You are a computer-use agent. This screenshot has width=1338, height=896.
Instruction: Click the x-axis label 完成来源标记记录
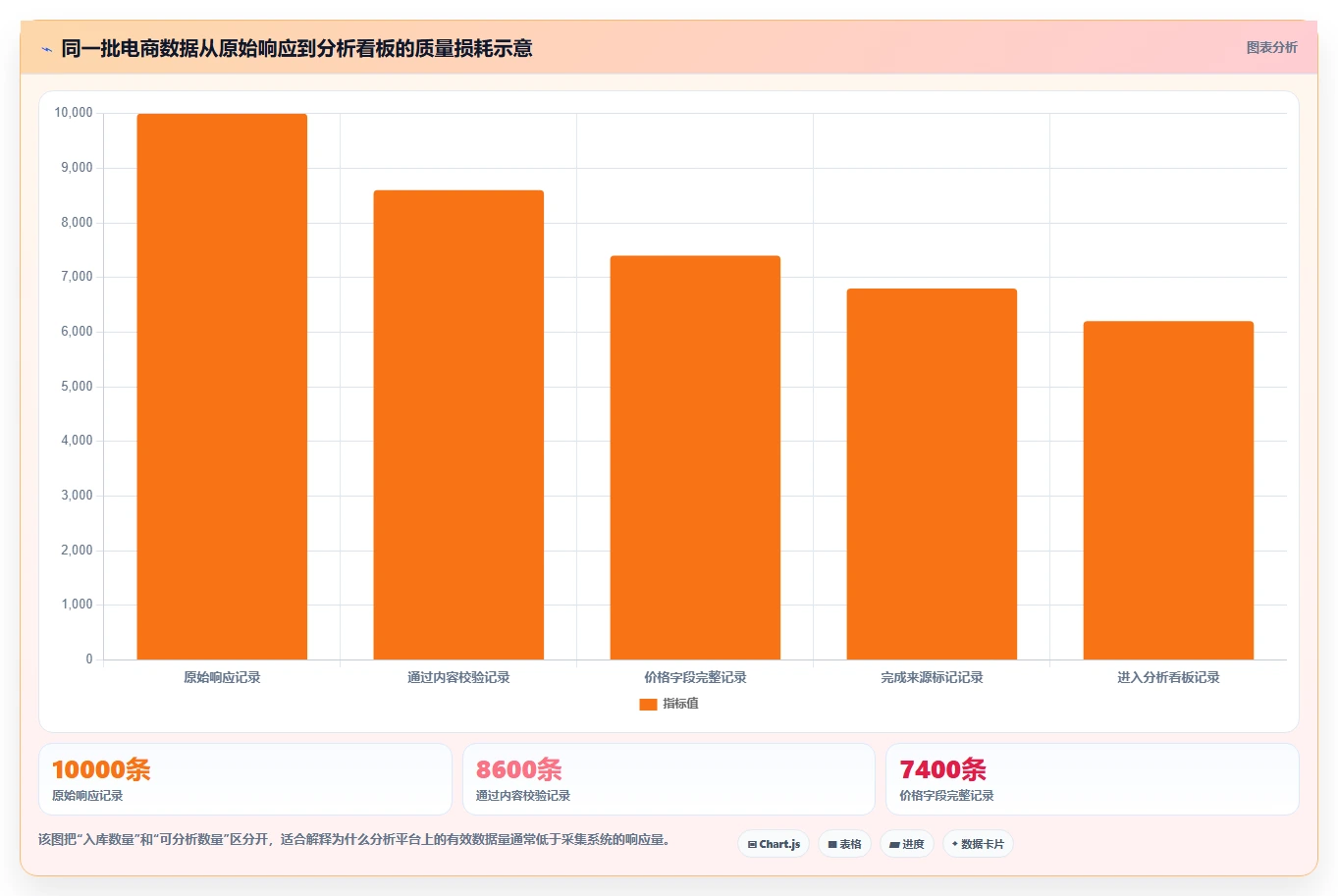coord(932,677)
